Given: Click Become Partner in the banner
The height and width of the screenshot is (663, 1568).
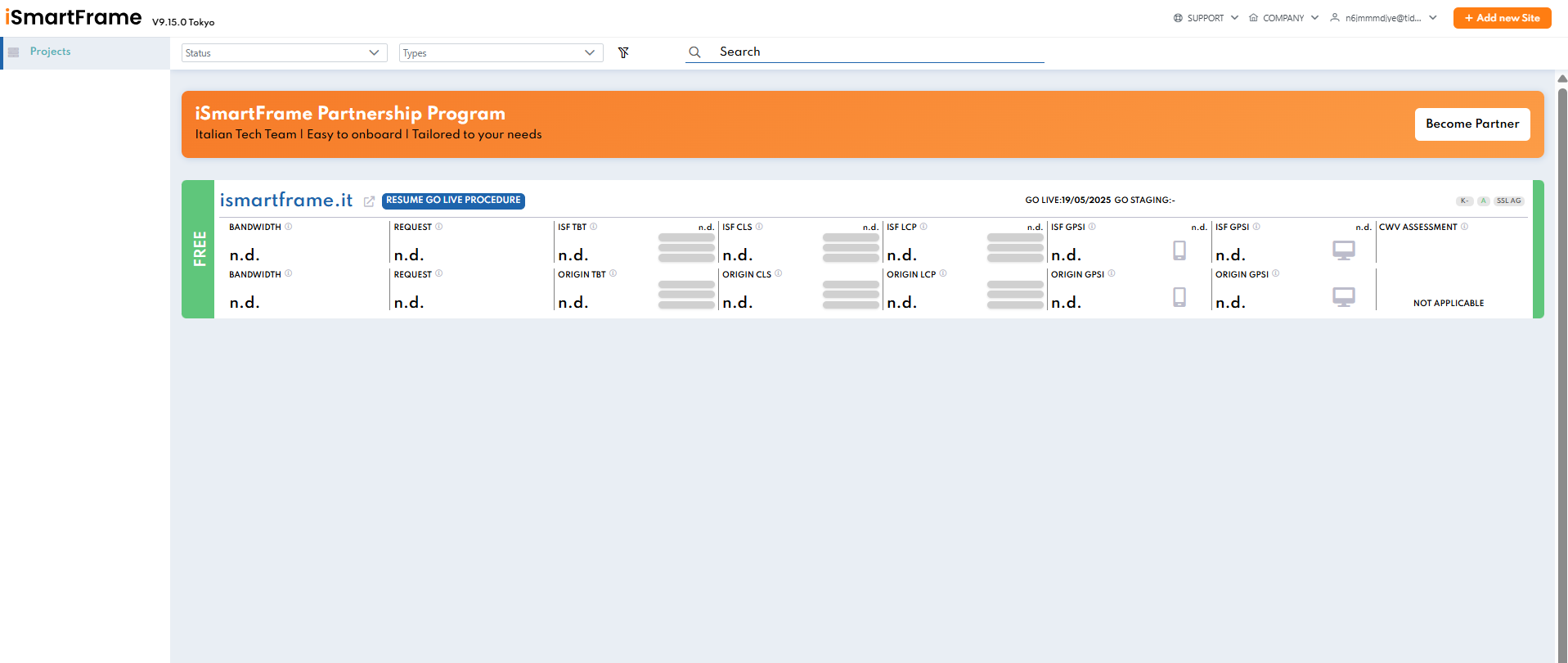Looking at the screenshot, I should pos(1472,124).
